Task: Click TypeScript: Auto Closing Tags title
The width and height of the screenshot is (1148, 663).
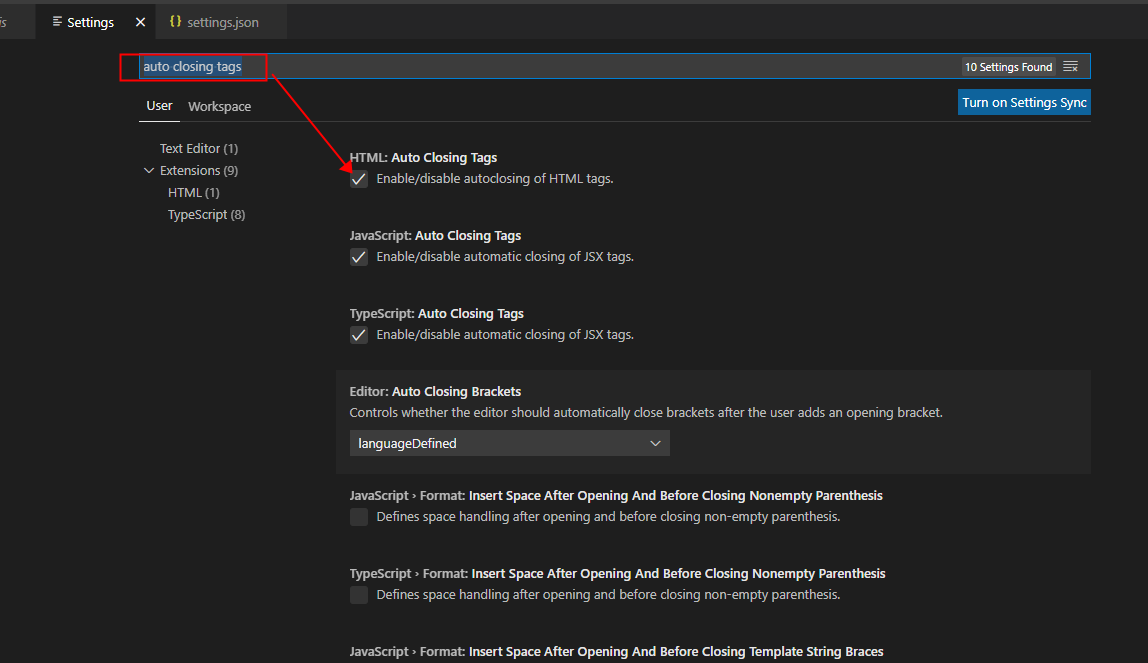Action: pyautogui.click(x=436, y=313)
